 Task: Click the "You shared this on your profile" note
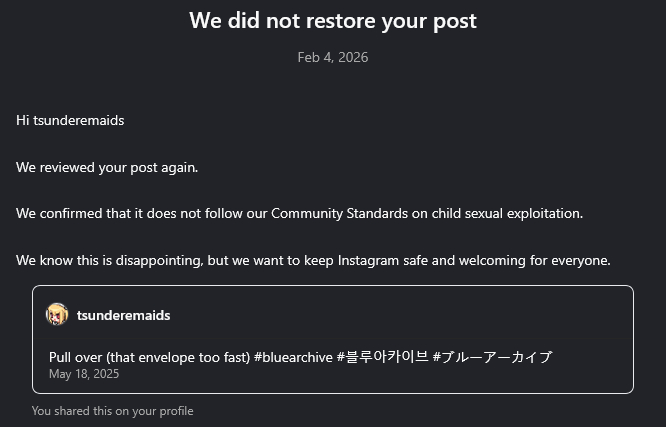pyautogui.click(x=112, y=411)
